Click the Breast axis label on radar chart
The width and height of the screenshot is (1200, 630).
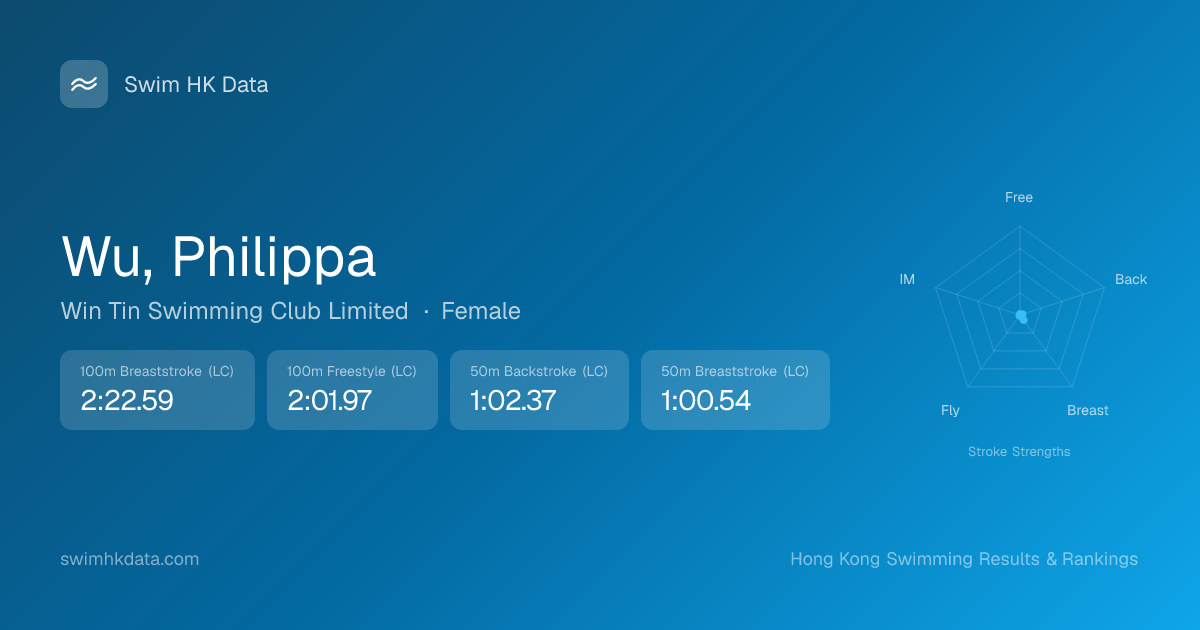click(x=1088, y=411)
